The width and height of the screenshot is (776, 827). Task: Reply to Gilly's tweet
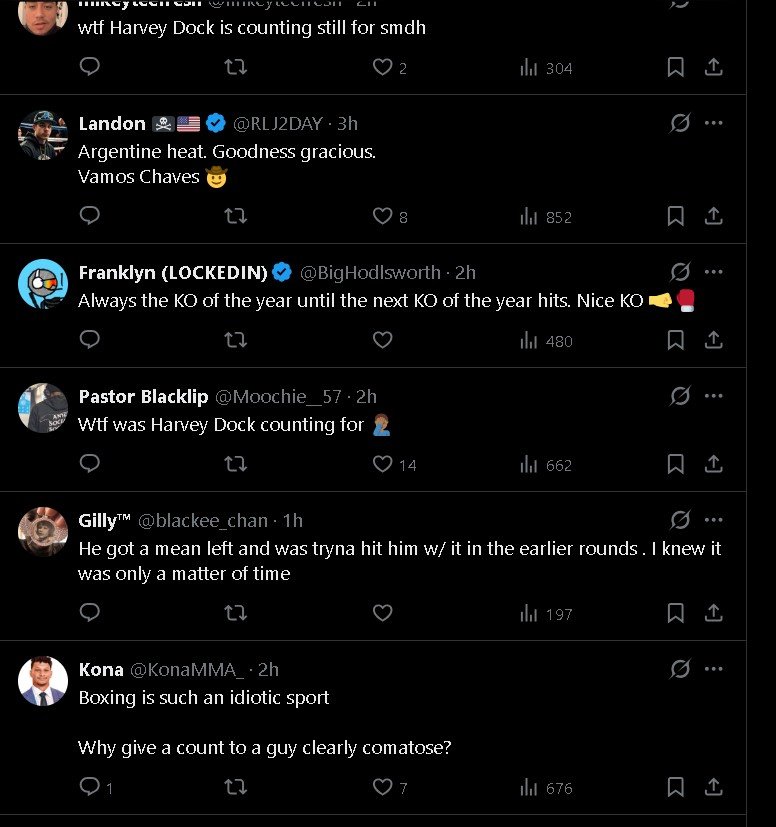89,613
